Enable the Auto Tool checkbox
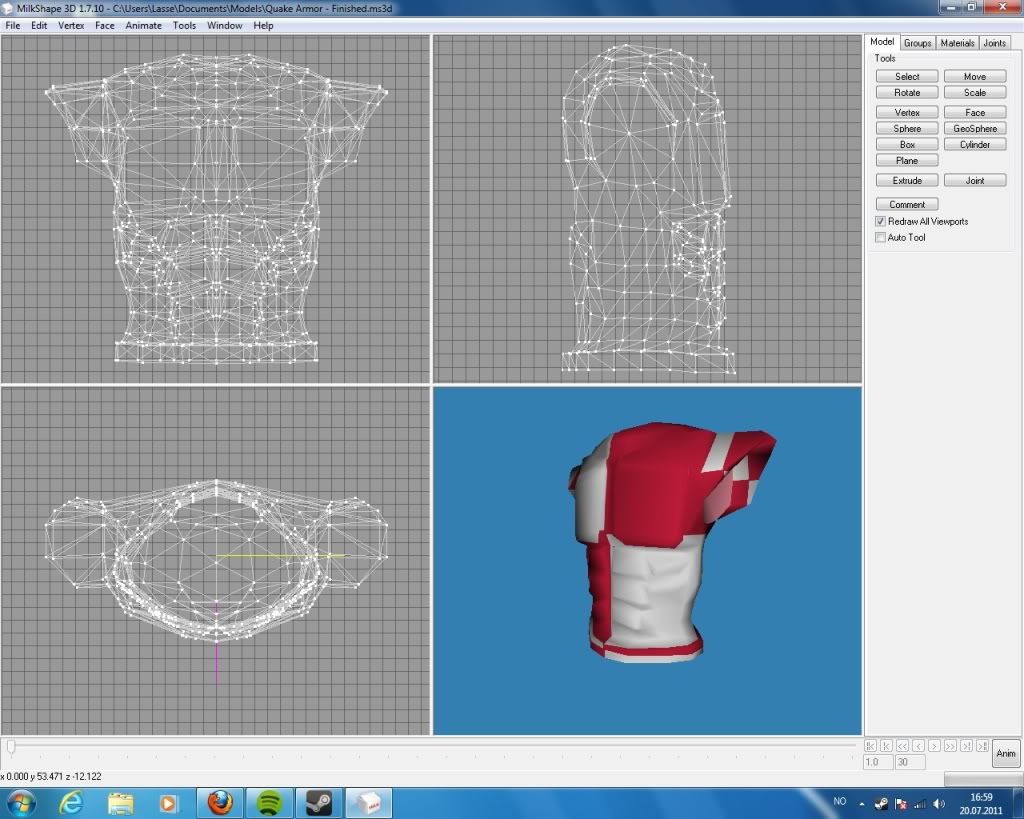 coord(880,238)
